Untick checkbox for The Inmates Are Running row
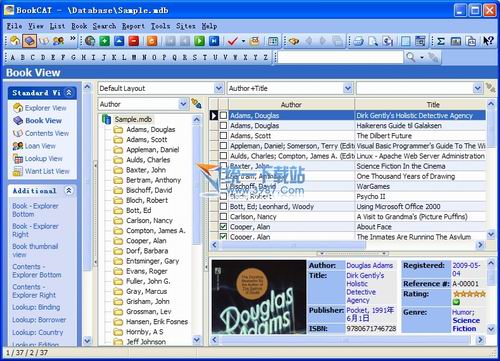The width and height of the screenshot is (500, 361). [223, 236]
